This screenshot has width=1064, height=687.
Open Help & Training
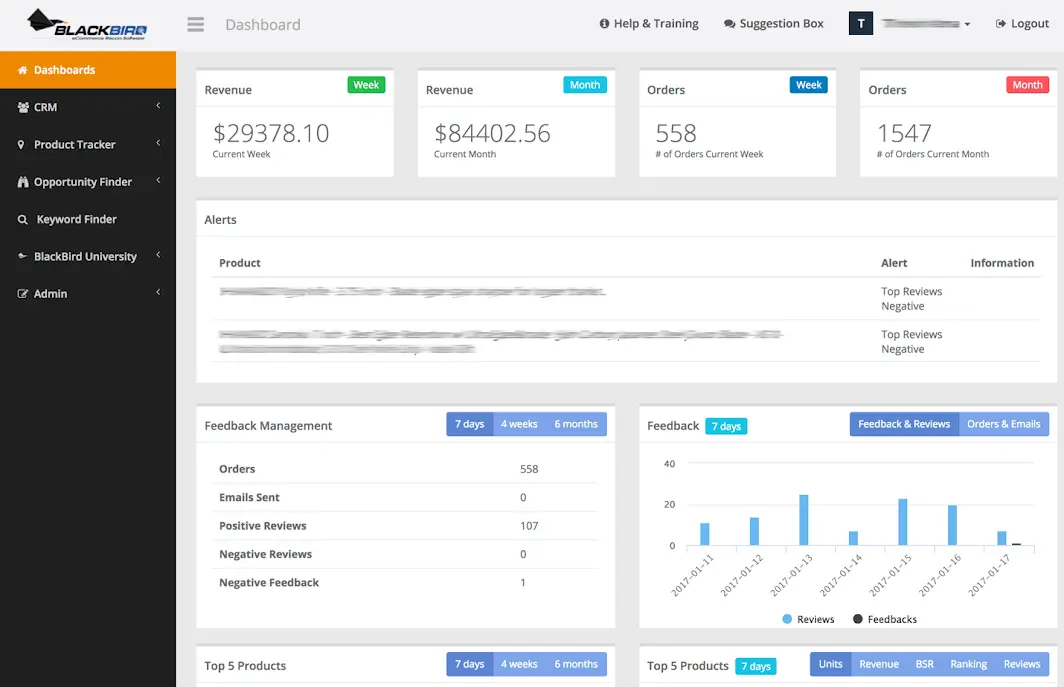click(x=649, y=23)
